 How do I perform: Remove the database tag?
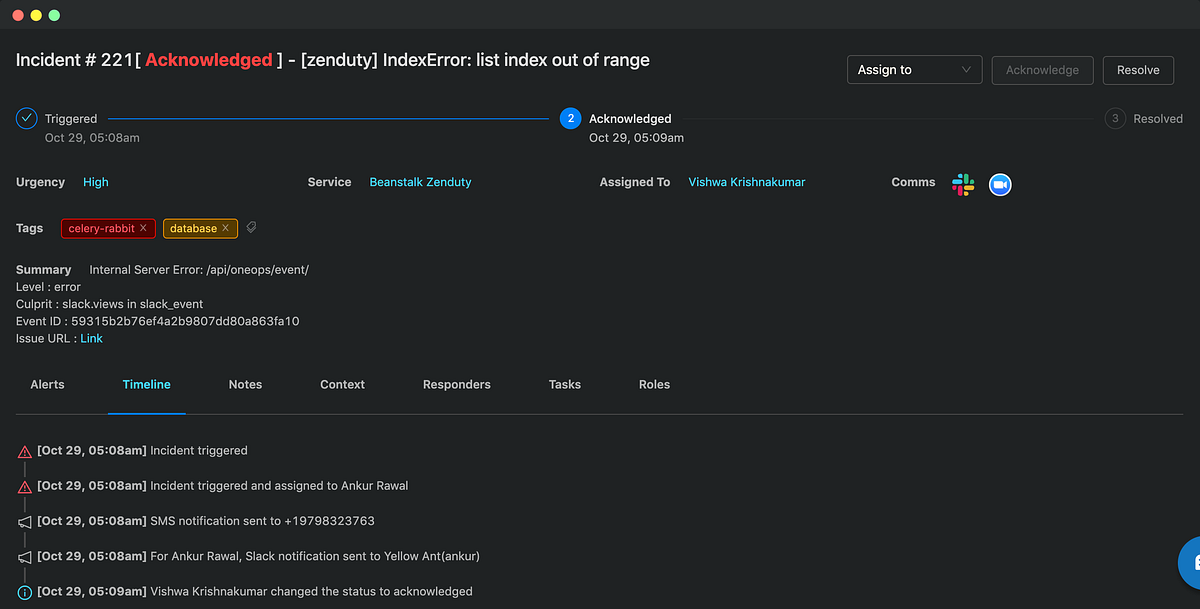224,228
